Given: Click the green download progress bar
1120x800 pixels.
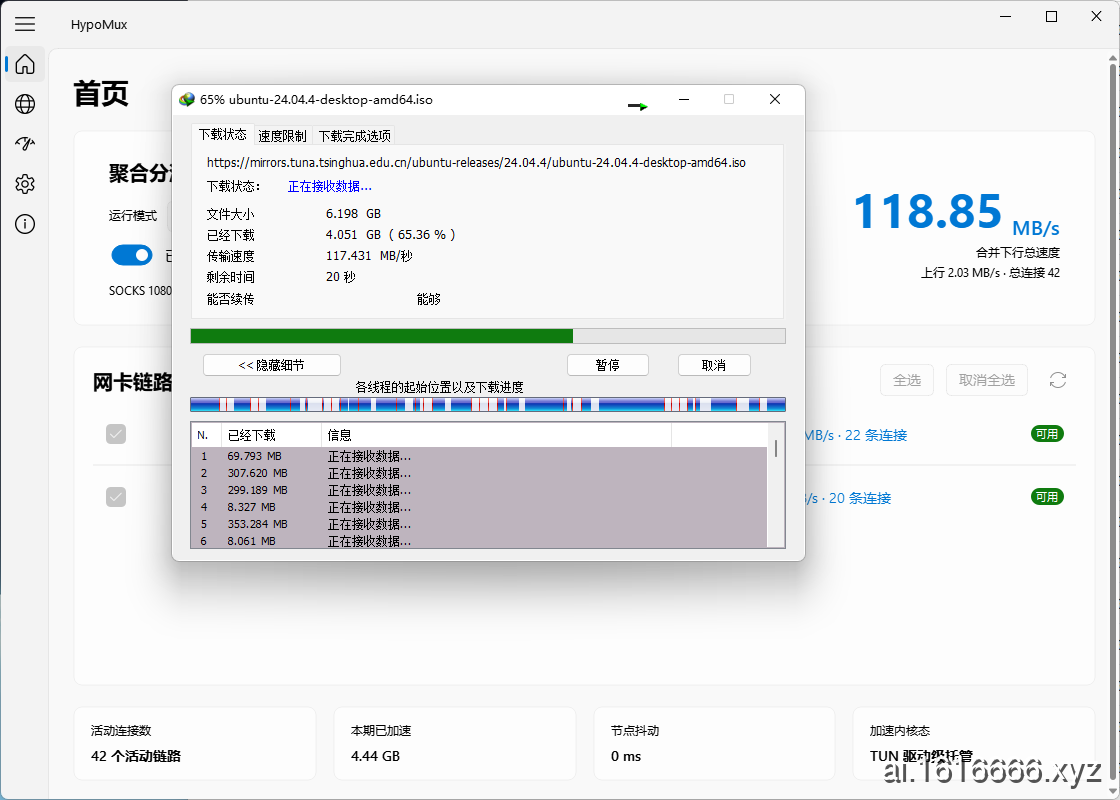Looking at the screenshot, I should (x=488, y=336).
